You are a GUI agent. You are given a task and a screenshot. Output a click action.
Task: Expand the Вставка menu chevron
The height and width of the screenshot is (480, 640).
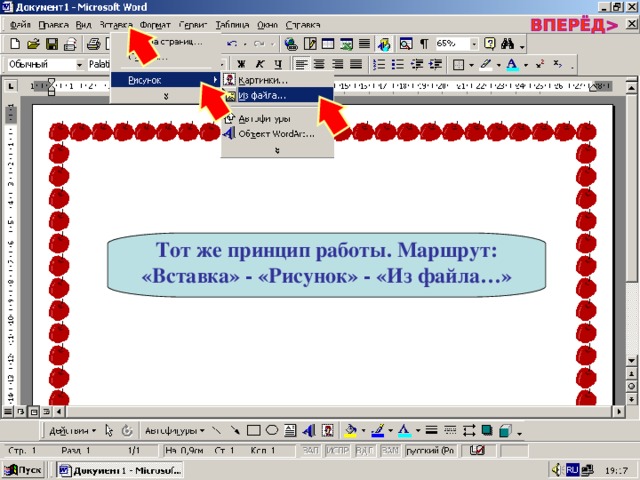click(166, 96)
